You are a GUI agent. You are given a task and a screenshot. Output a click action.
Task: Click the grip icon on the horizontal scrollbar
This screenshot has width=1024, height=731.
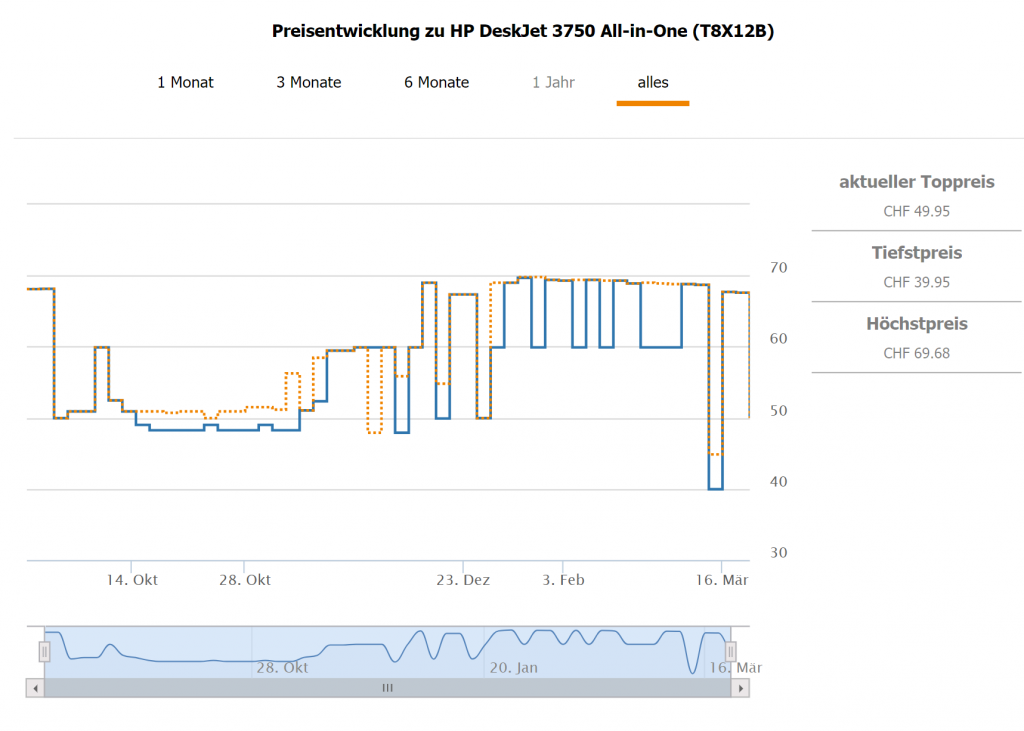click(x=388, y=688)
